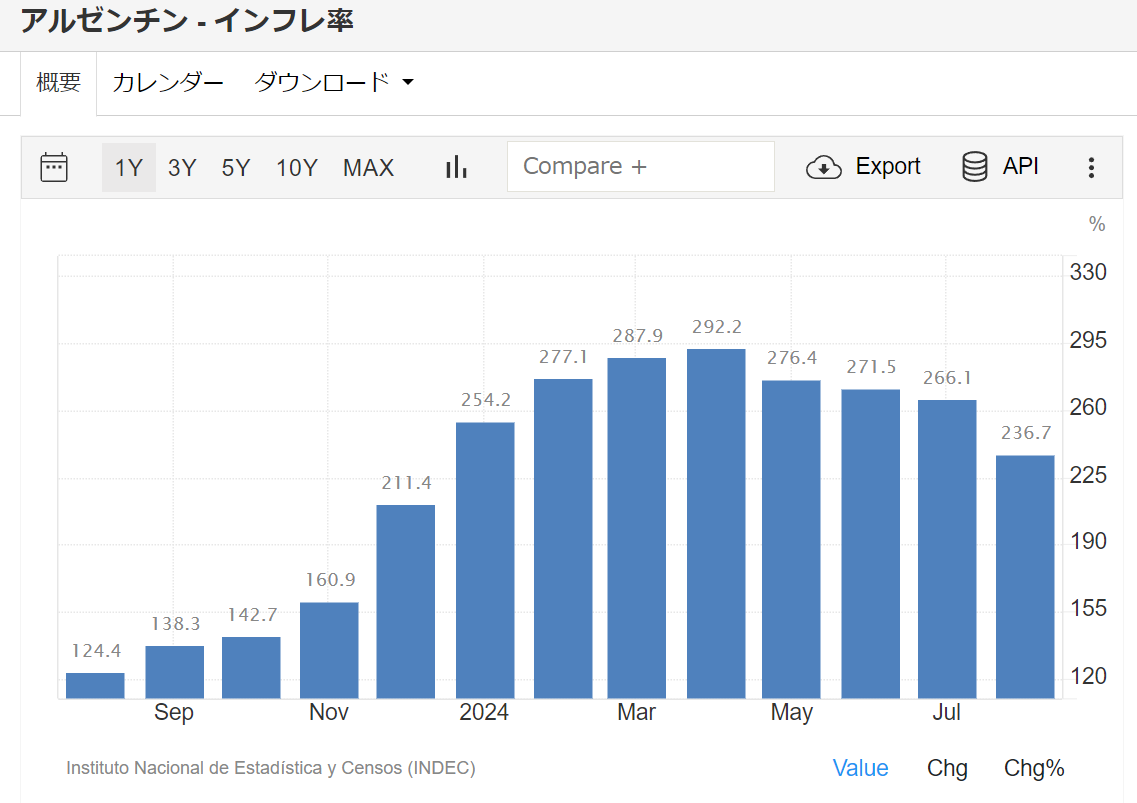Show the MAX time range
Image resolution: width=1137 pixels, height=803 pixels.
tap(368, 167)
